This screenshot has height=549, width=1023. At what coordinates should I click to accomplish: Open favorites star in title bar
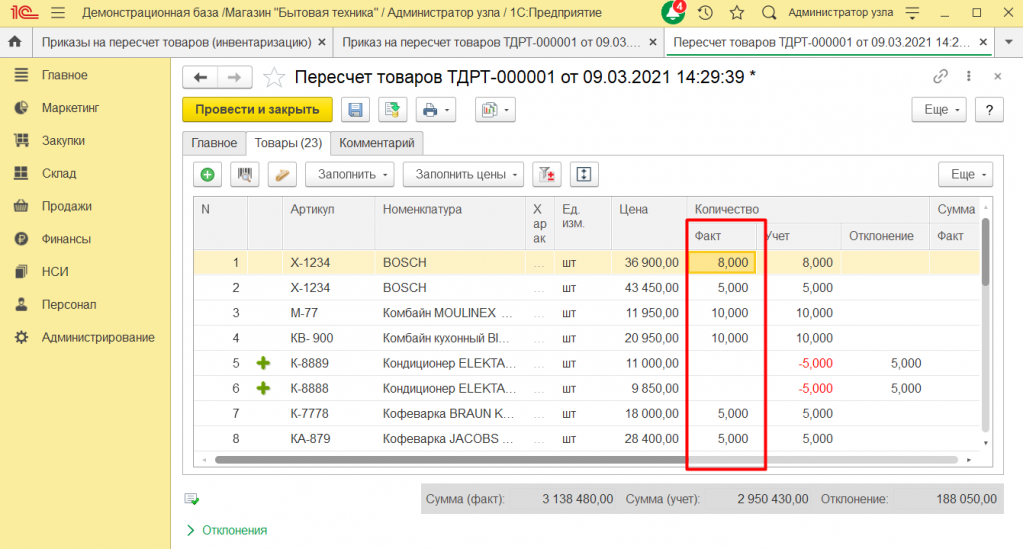737,12
